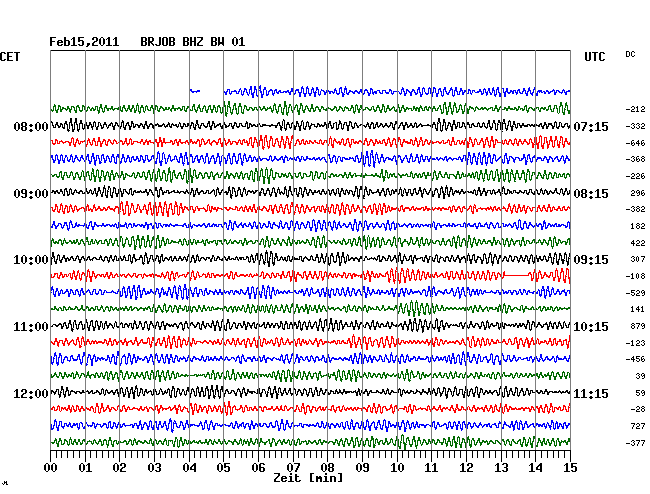Select minute 05 on the time axis

(x=223, y=468)
